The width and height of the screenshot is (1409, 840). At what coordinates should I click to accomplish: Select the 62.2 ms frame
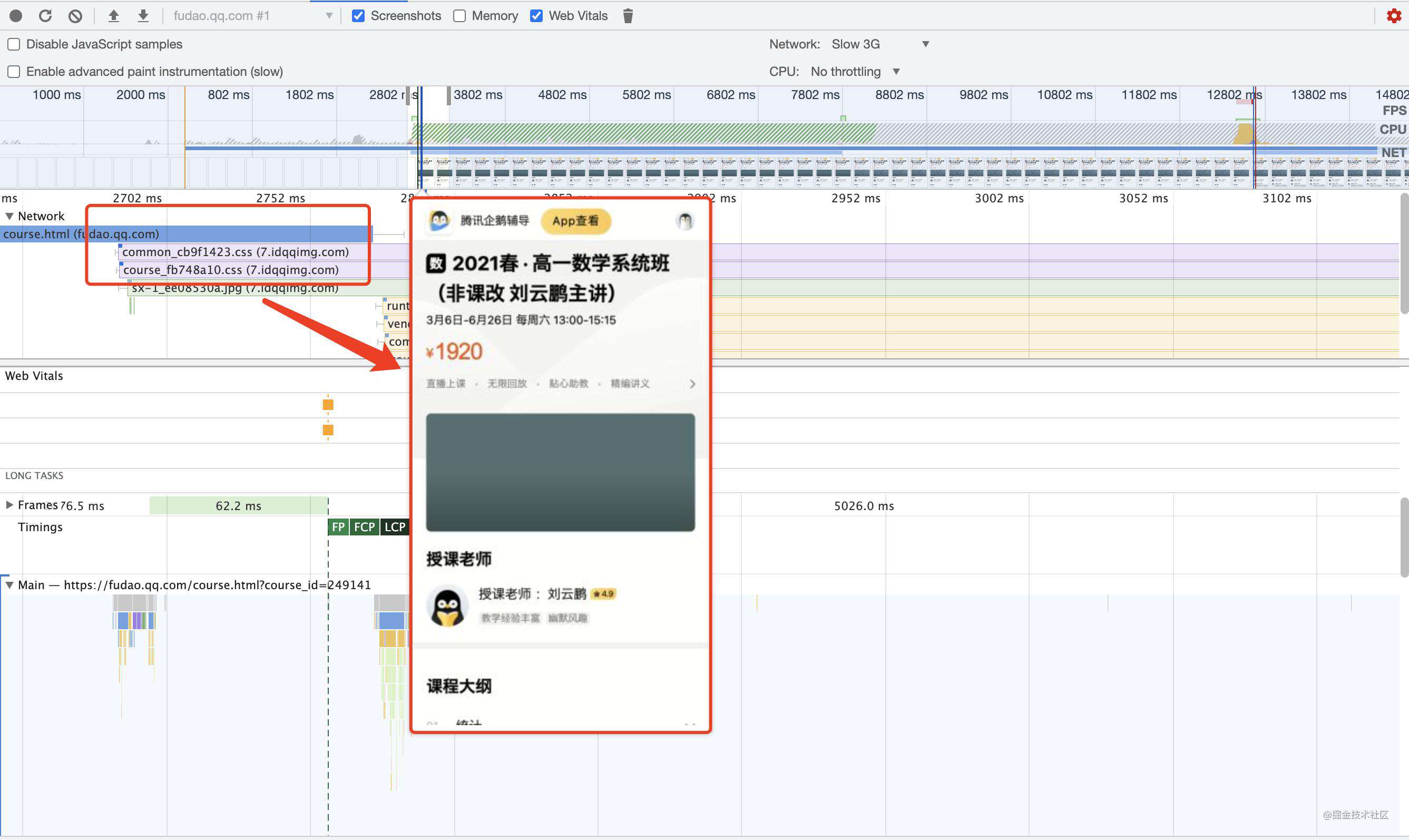tap(238, 505)
